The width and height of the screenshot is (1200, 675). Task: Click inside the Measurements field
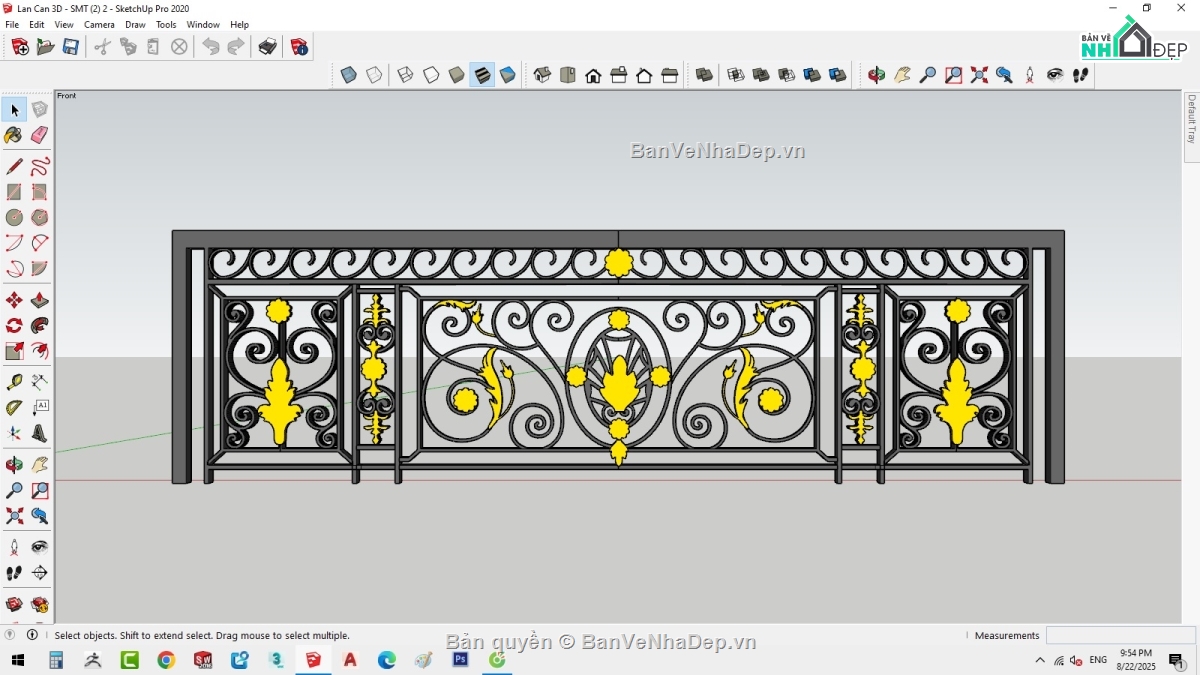coord(1120,634)
